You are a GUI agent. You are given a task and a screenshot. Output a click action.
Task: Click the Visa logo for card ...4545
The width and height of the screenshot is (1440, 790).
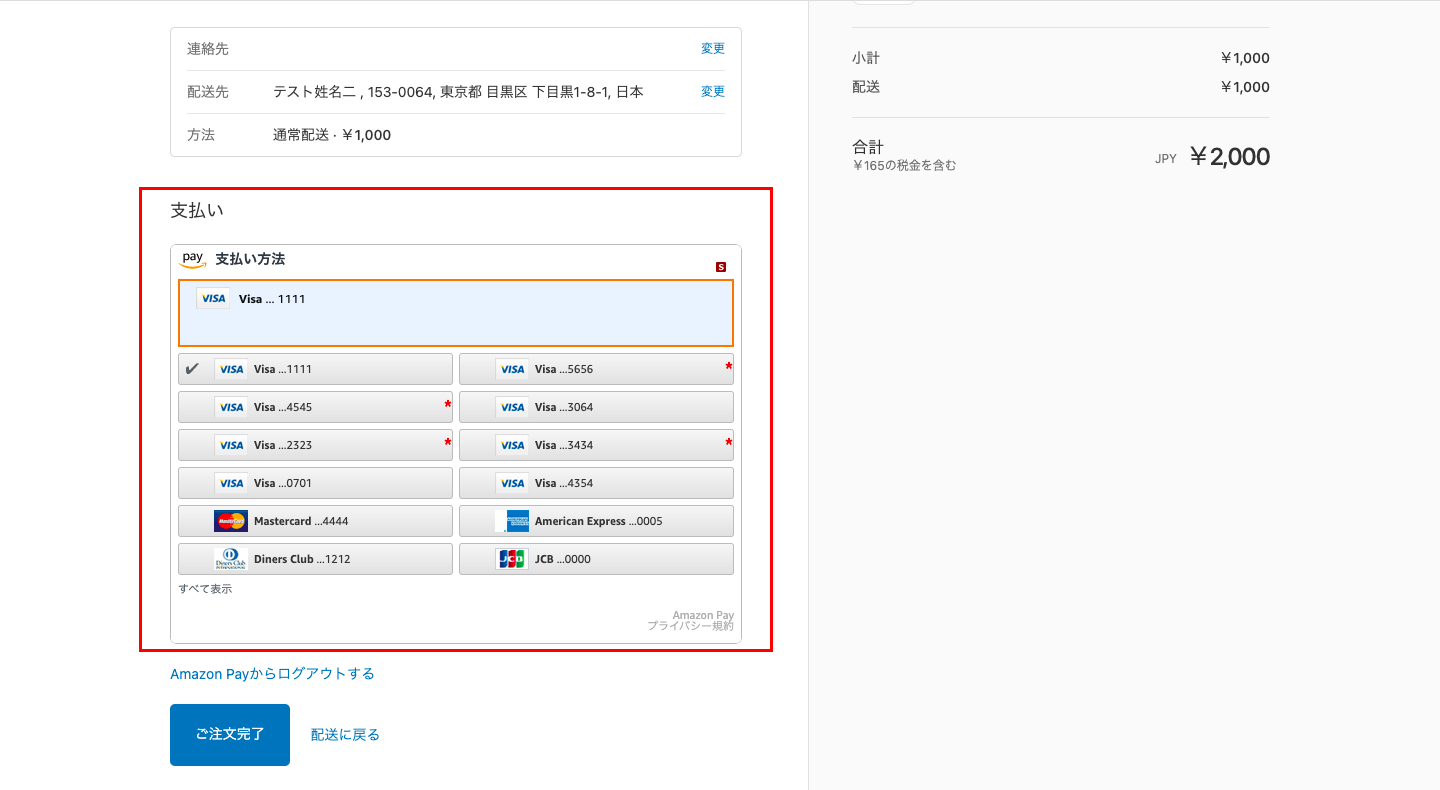tap(231, 407)
